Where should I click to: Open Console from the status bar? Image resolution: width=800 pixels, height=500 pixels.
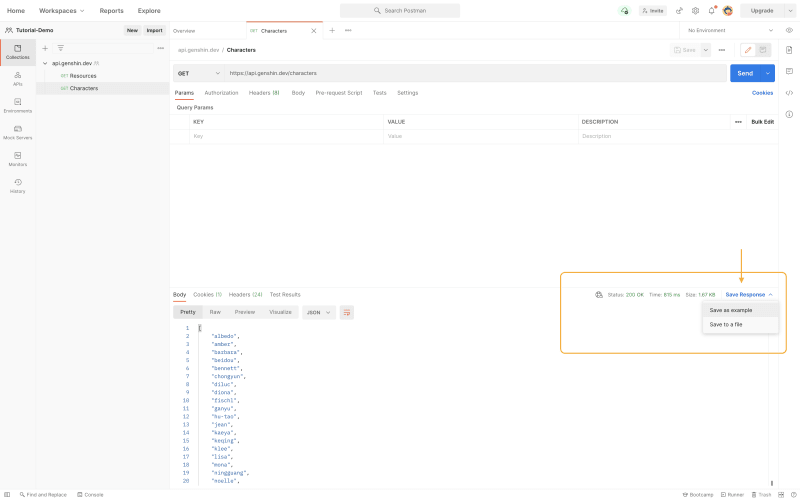coord(90,495)
